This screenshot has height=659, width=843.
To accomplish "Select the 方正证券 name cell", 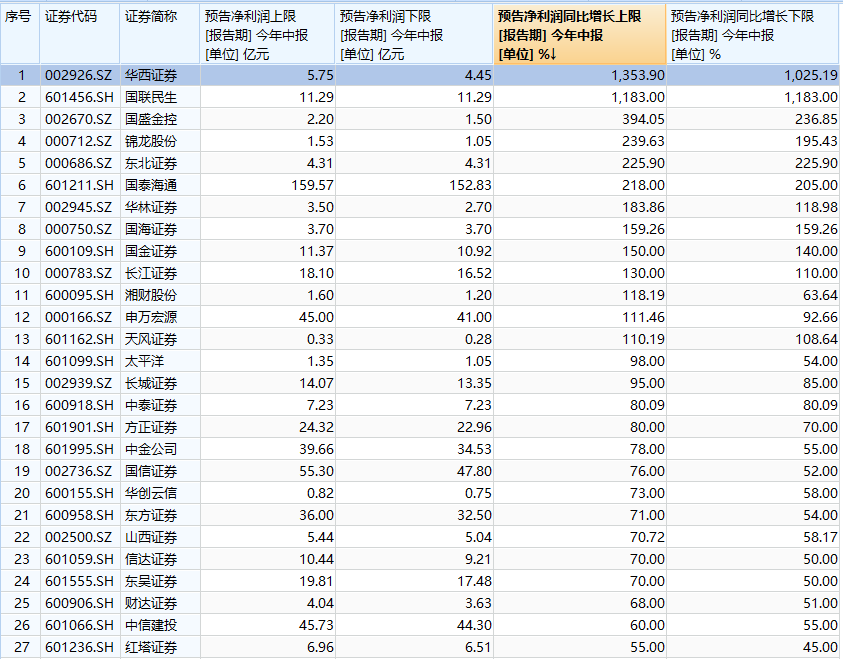I will pyautogui.click(x=160, y=428).
